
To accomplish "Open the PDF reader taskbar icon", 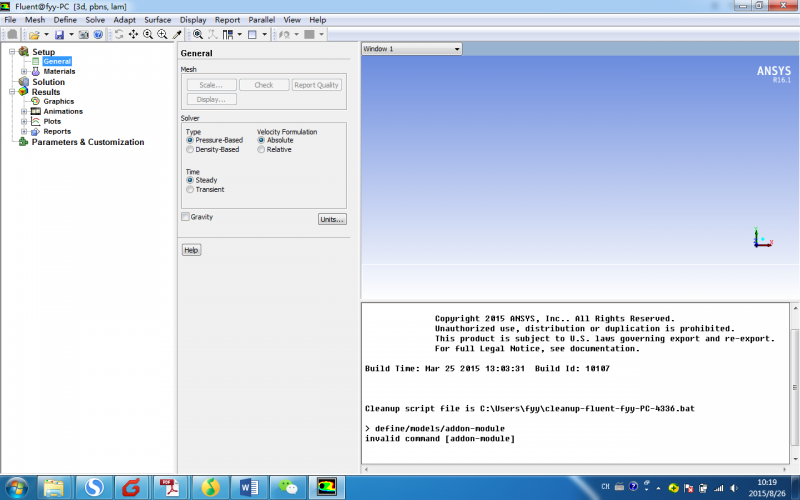I will (170, 488).
